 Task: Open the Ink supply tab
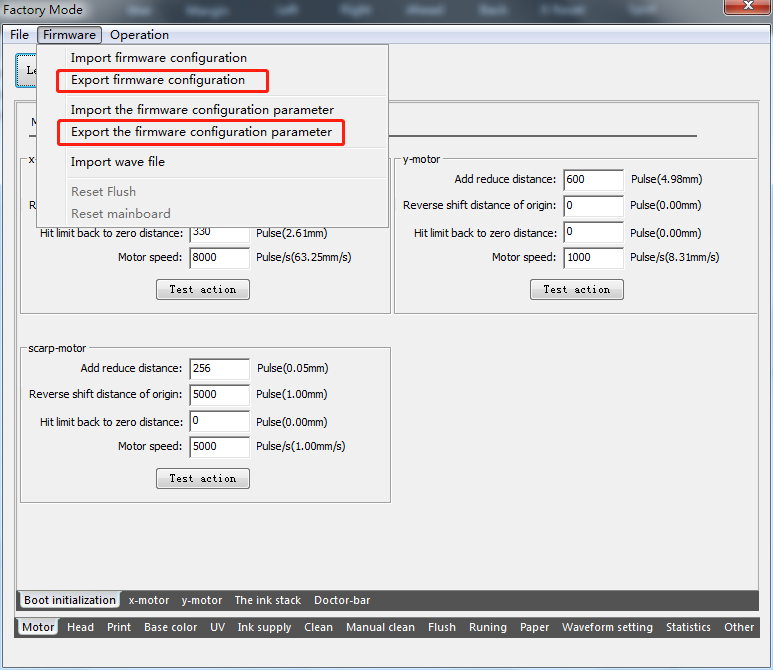[264, 627]
